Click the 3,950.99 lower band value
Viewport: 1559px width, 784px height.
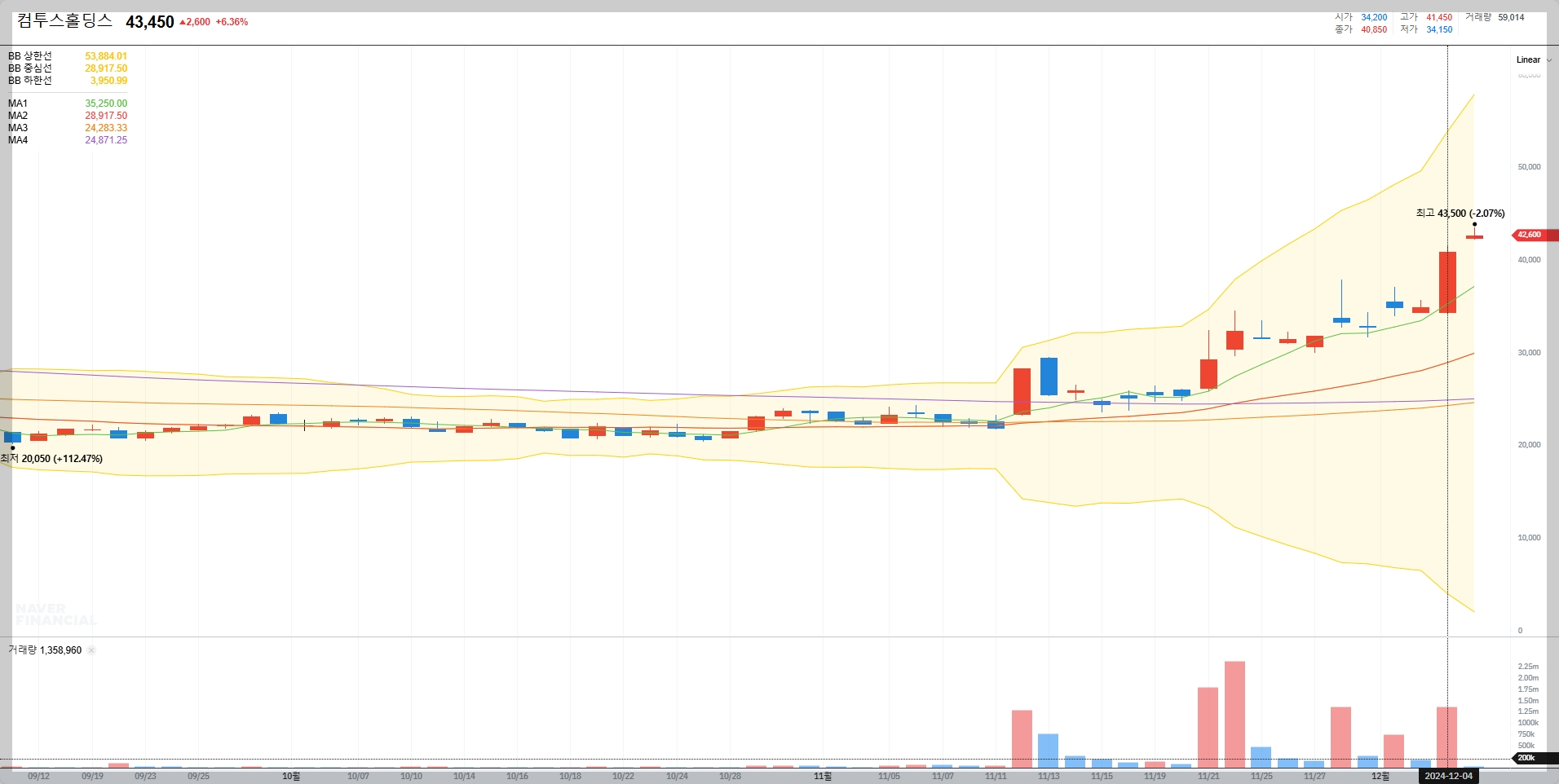[108, 81]
